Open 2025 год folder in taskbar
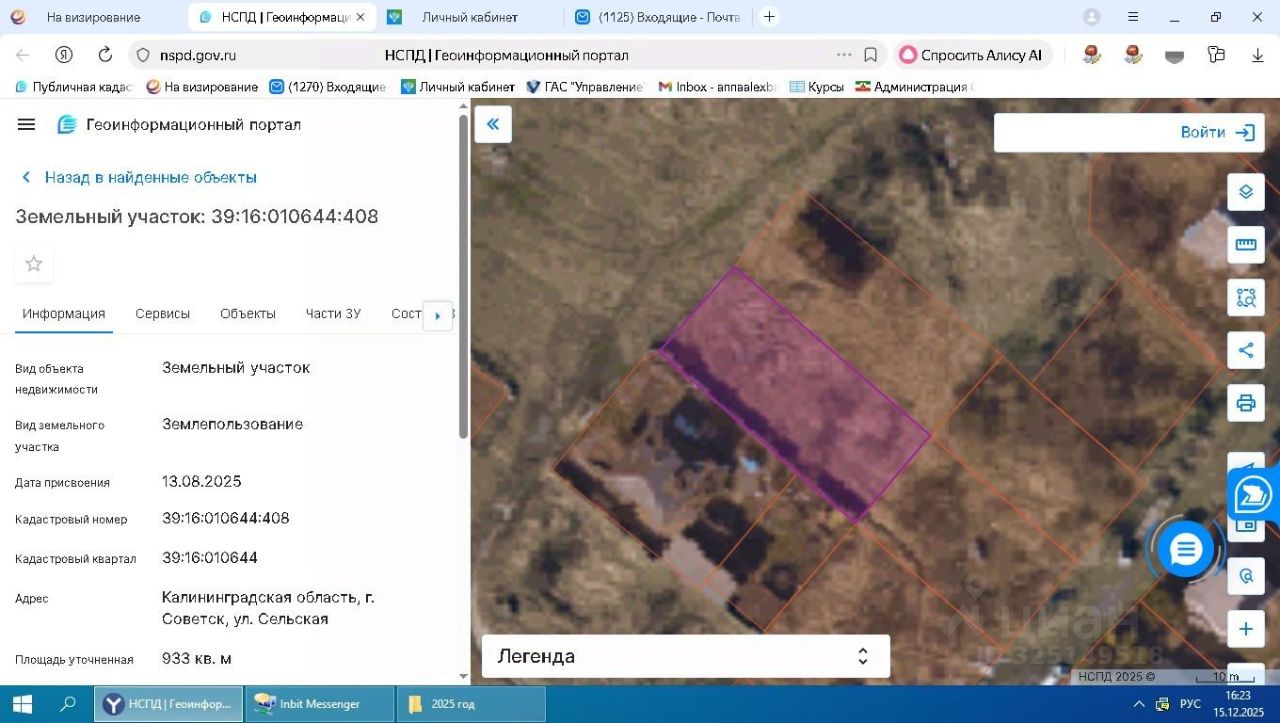The height and width of the screenshot is (723, 1280). (x=471, y=704)
